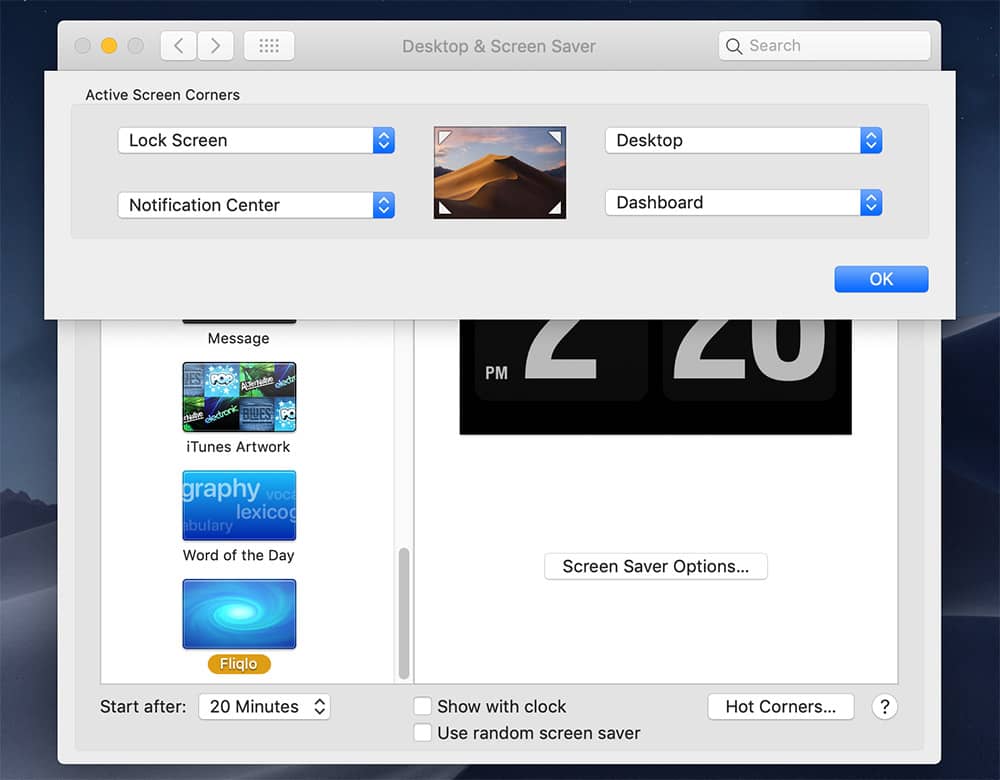Open the Hot Corners dialog
Viewport: 1000px width, 780px height.
pyautogui.click(x=780, y=706)
